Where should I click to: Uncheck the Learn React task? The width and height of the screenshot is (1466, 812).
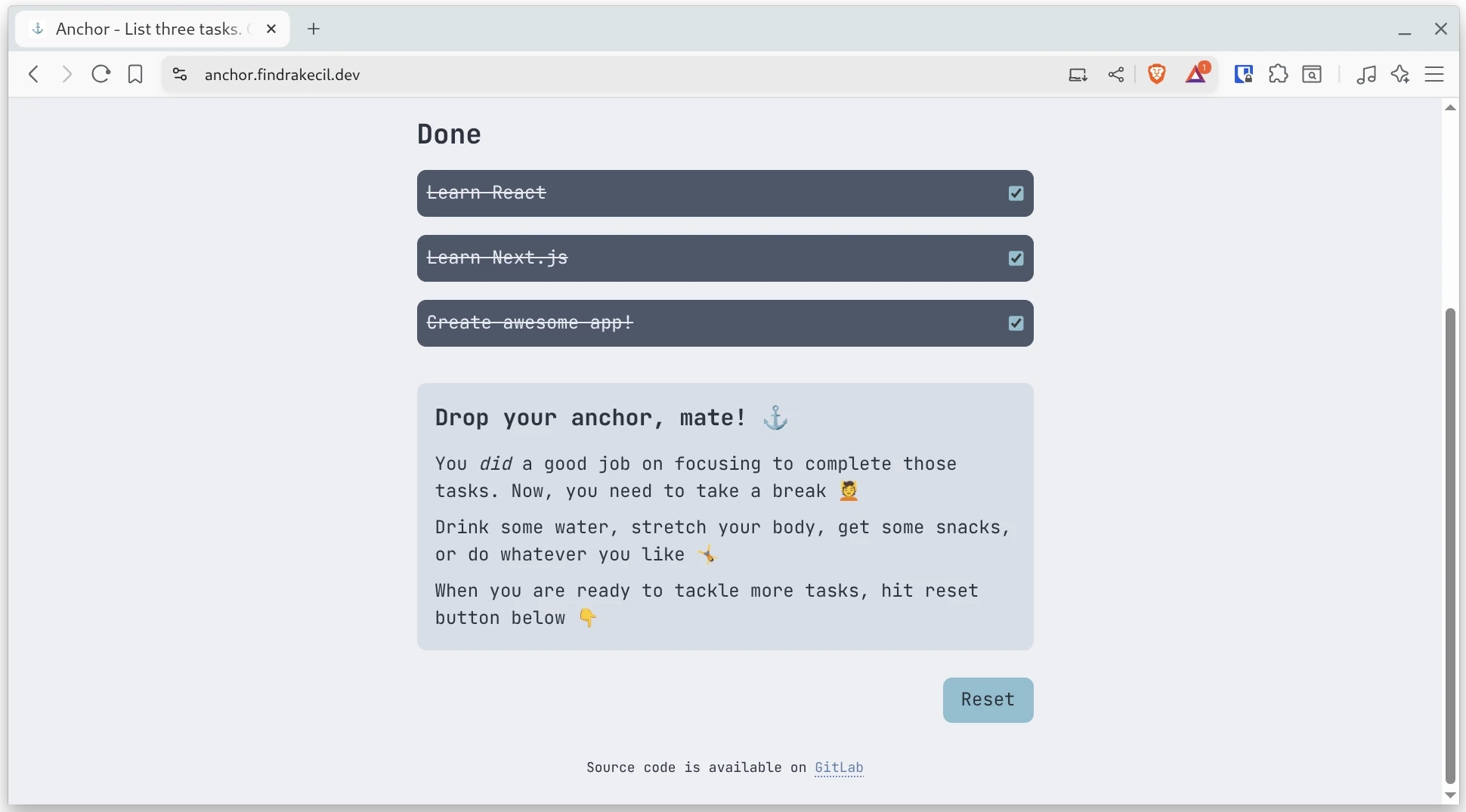[1016, 193]
